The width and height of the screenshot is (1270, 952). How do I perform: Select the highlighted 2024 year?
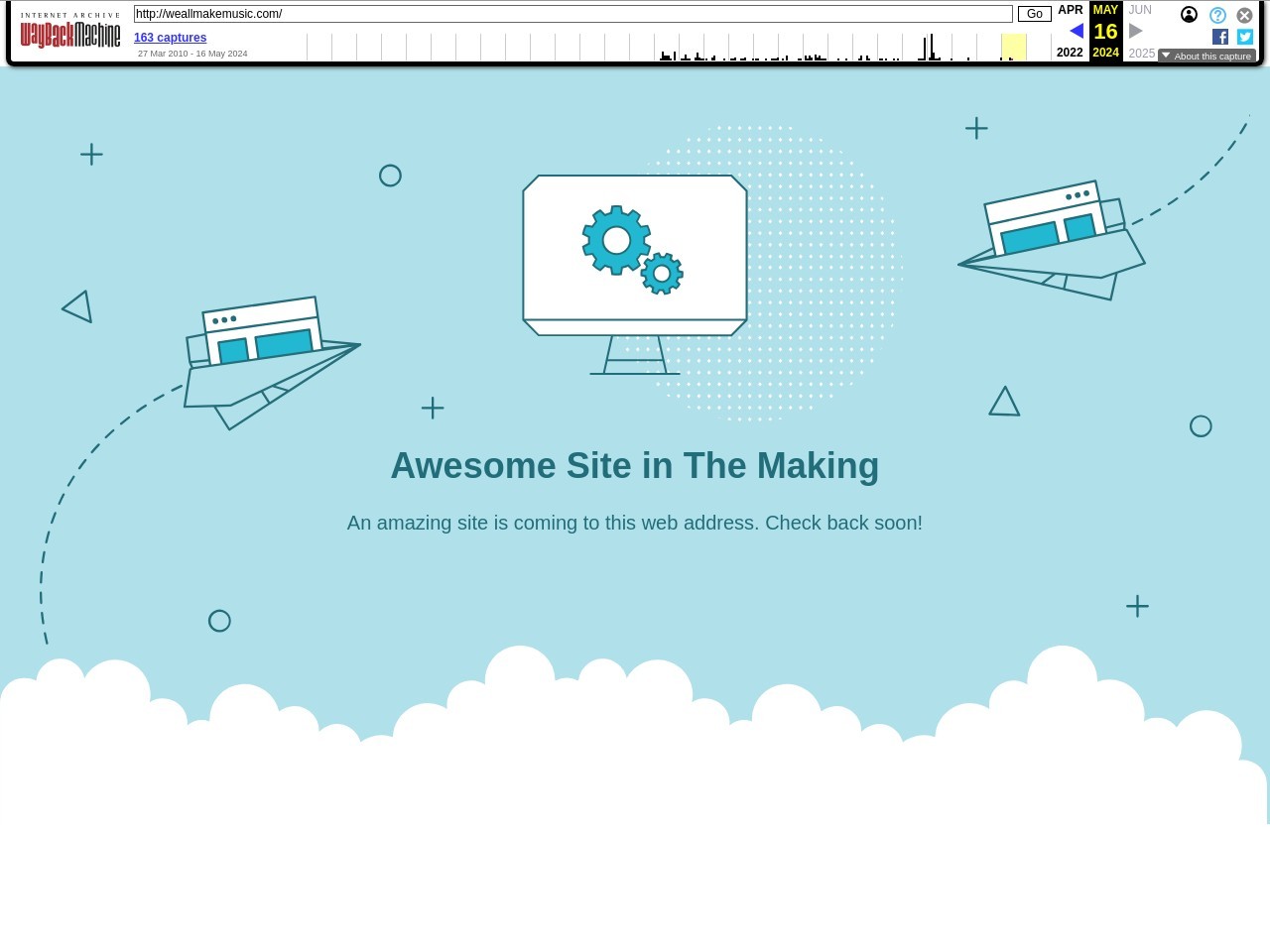pos(1105,53)
